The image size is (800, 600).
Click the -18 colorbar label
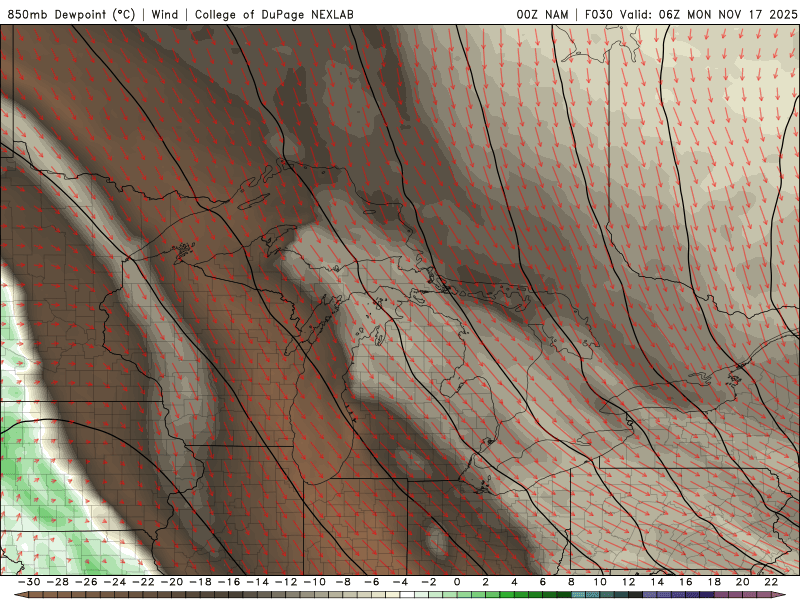coord(200,582)
